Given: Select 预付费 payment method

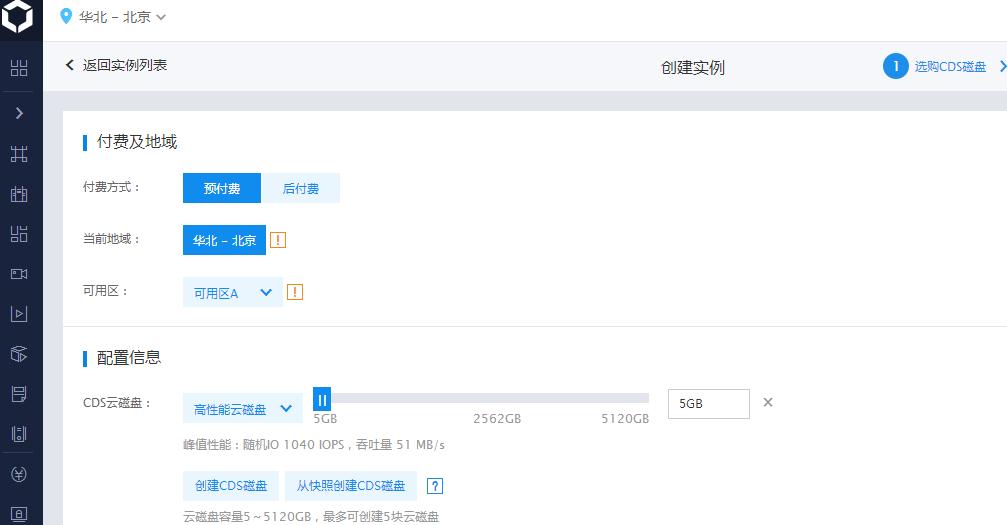Looking at the screenshot, I should (x=221, y=188).
